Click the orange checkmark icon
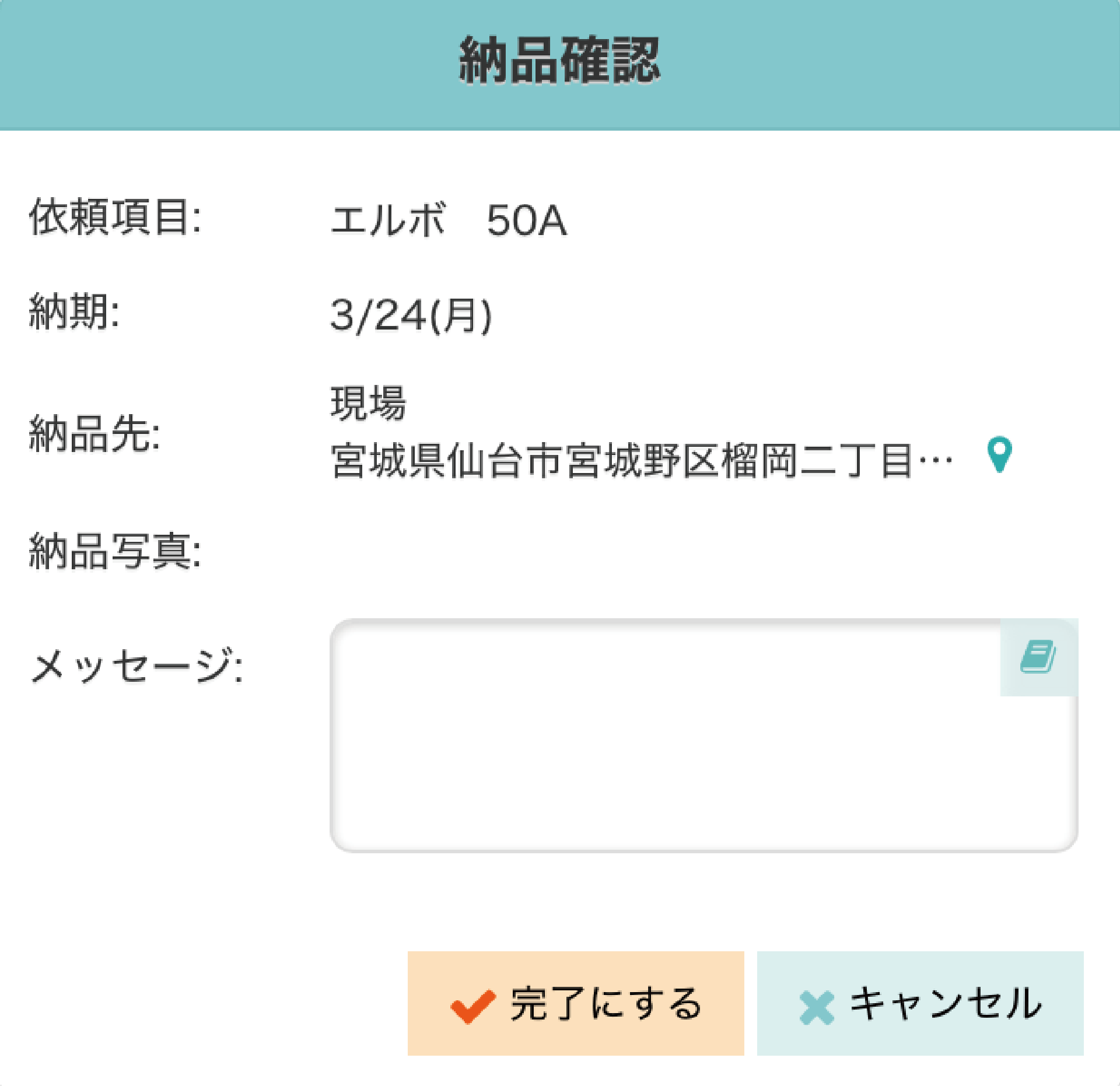This screenshot has height=1086, width=1120. point(473,1007)
